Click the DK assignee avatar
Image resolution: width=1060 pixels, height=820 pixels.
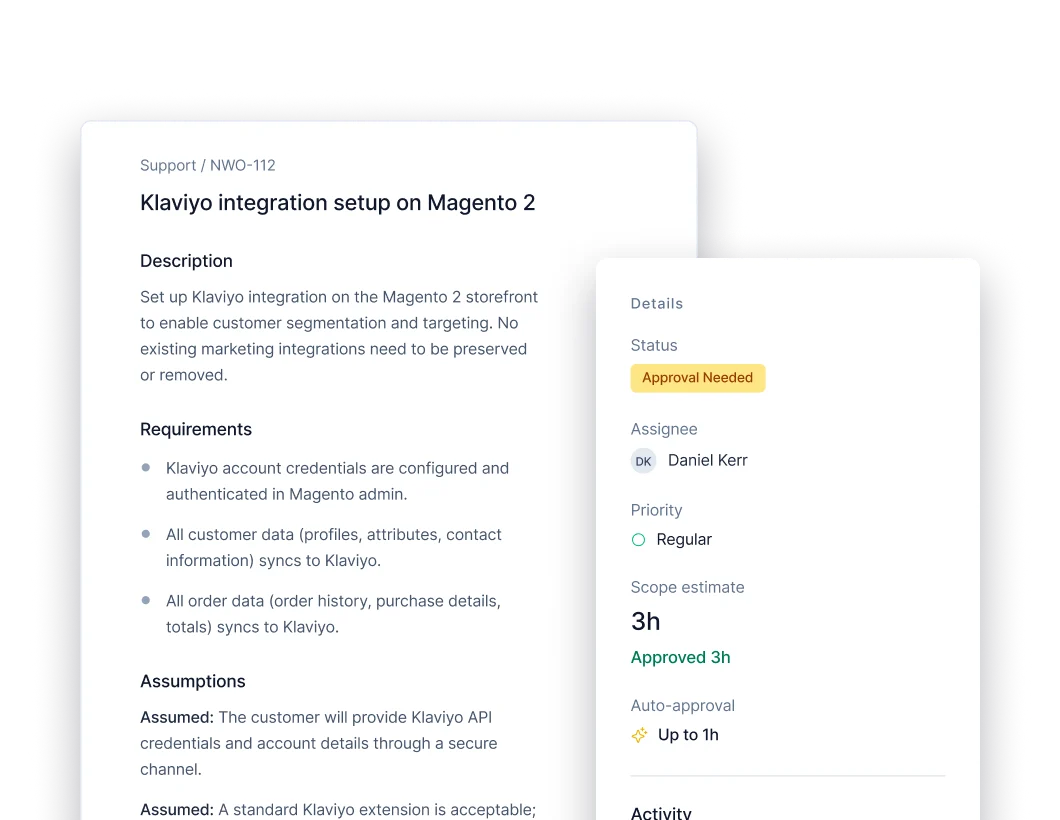point(643,461)
